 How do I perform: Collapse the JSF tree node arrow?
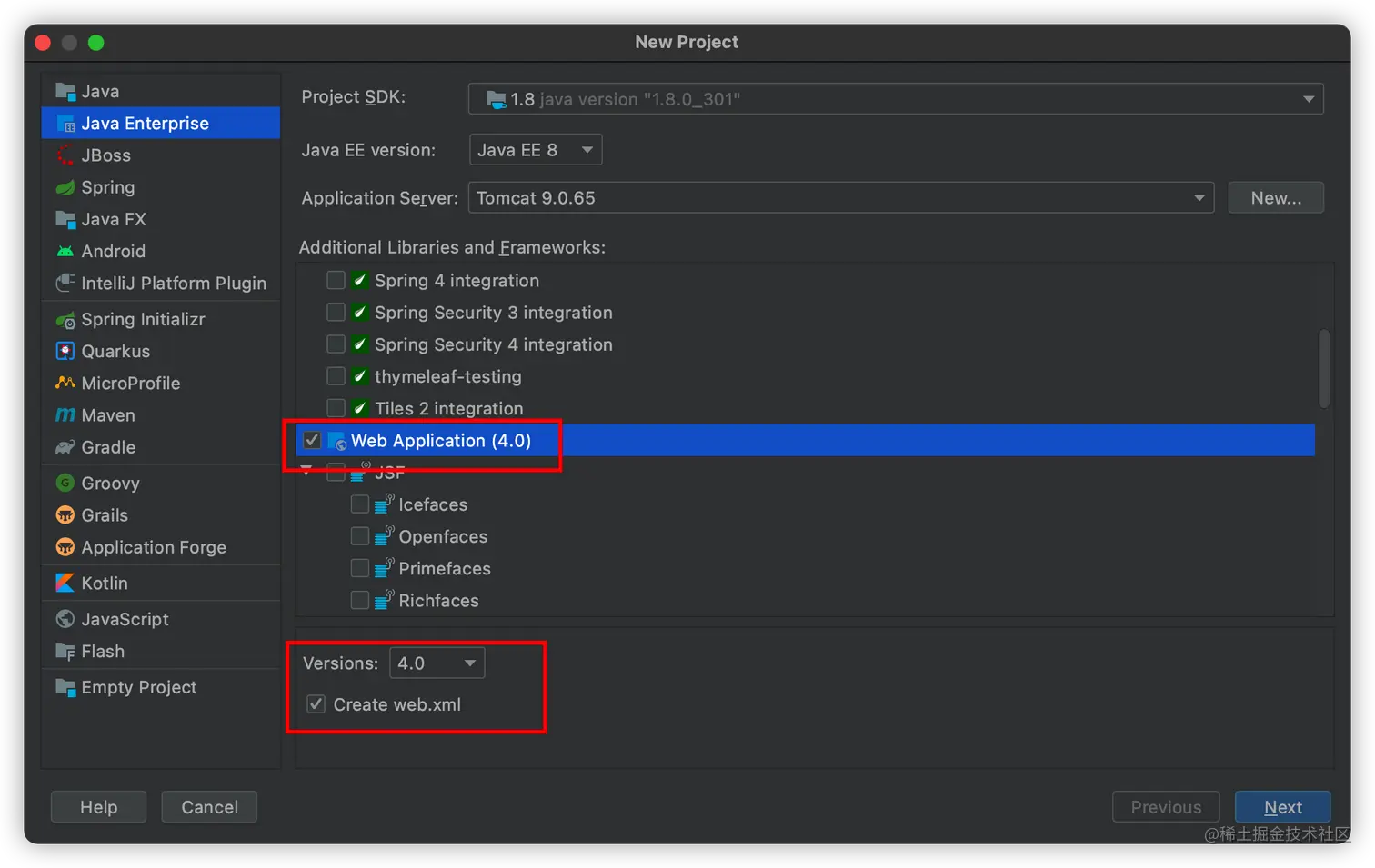coord(306,471)
